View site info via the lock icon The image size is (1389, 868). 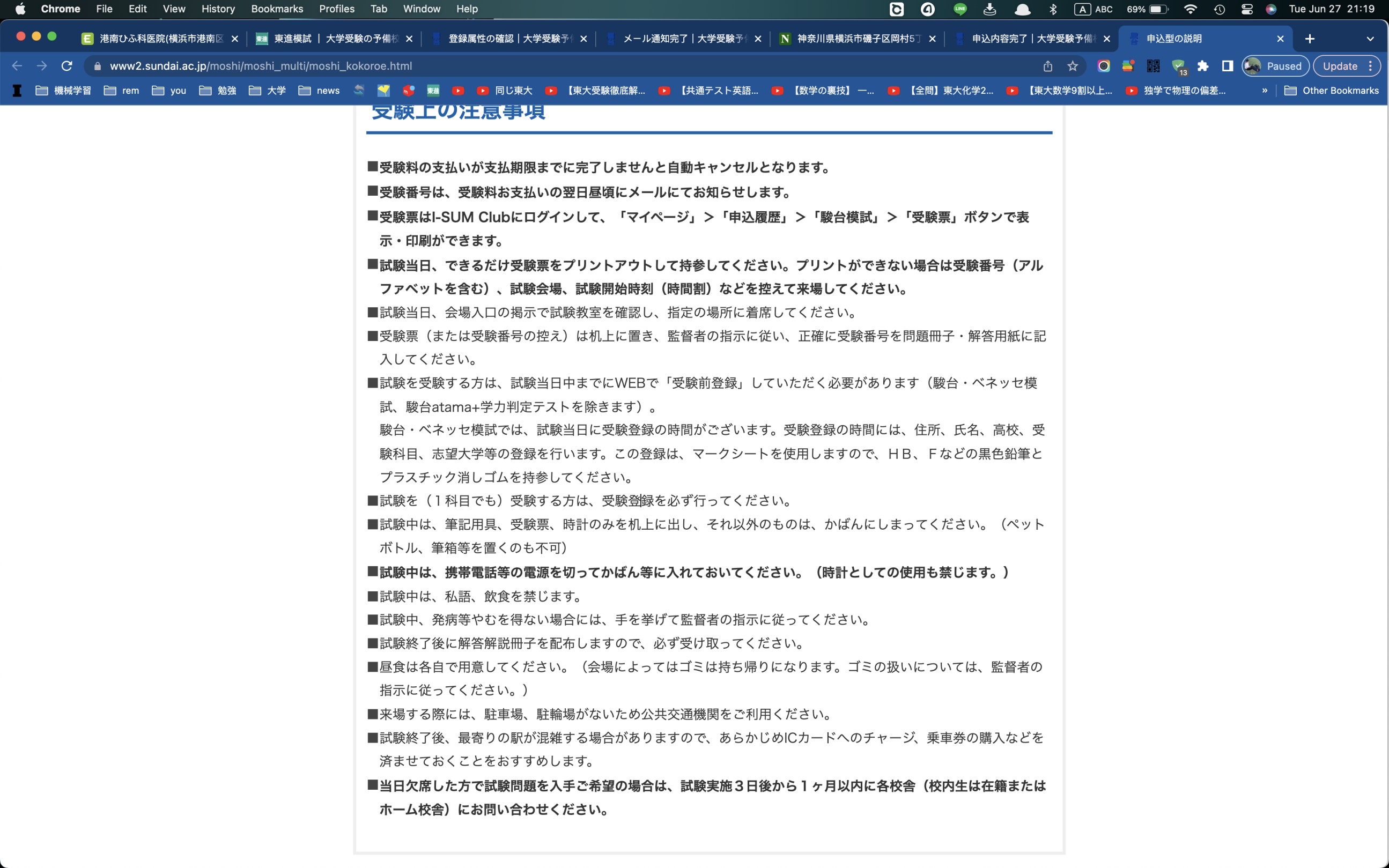point(98,66)
